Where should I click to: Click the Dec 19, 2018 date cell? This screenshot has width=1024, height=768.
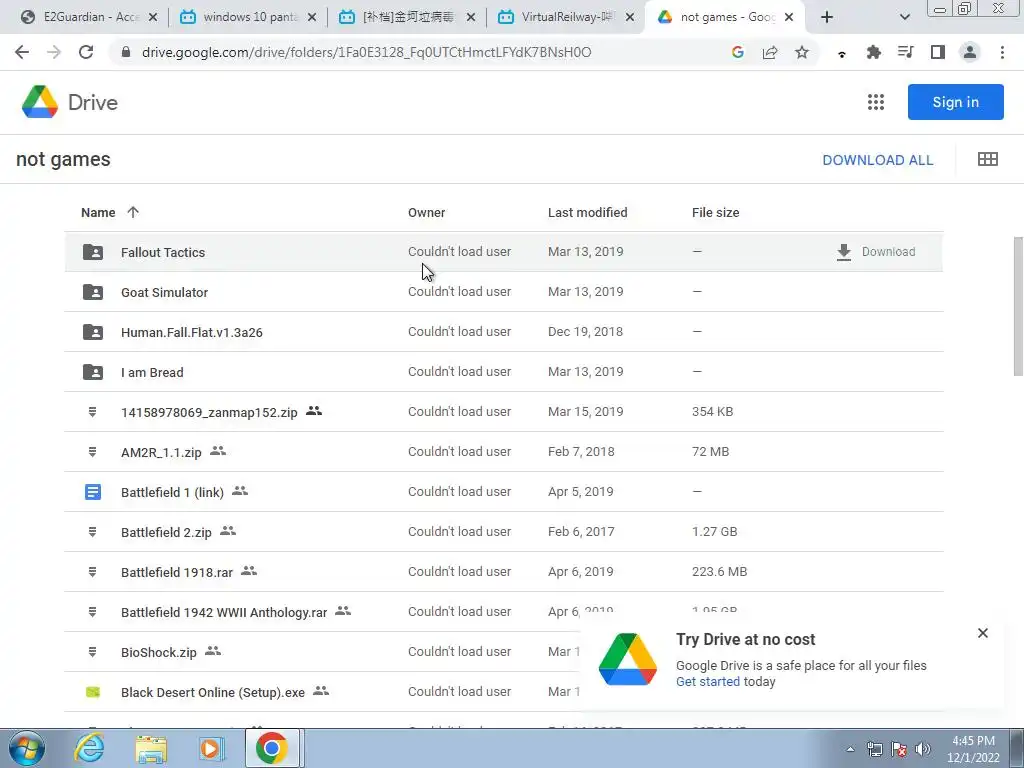(585, 332)
